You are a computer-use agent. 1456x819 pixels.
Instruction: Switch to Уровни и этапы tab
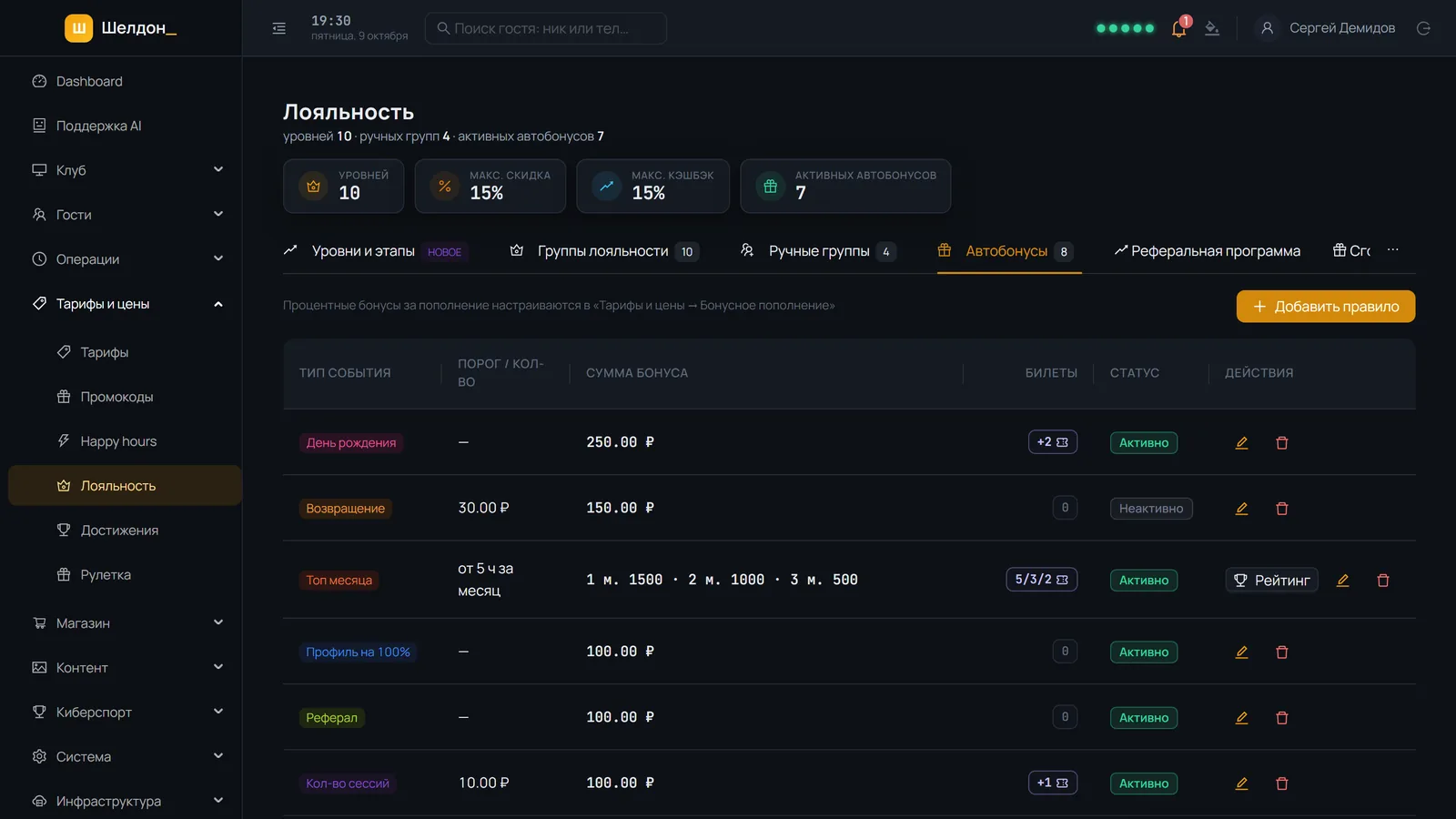pos(376,251)
